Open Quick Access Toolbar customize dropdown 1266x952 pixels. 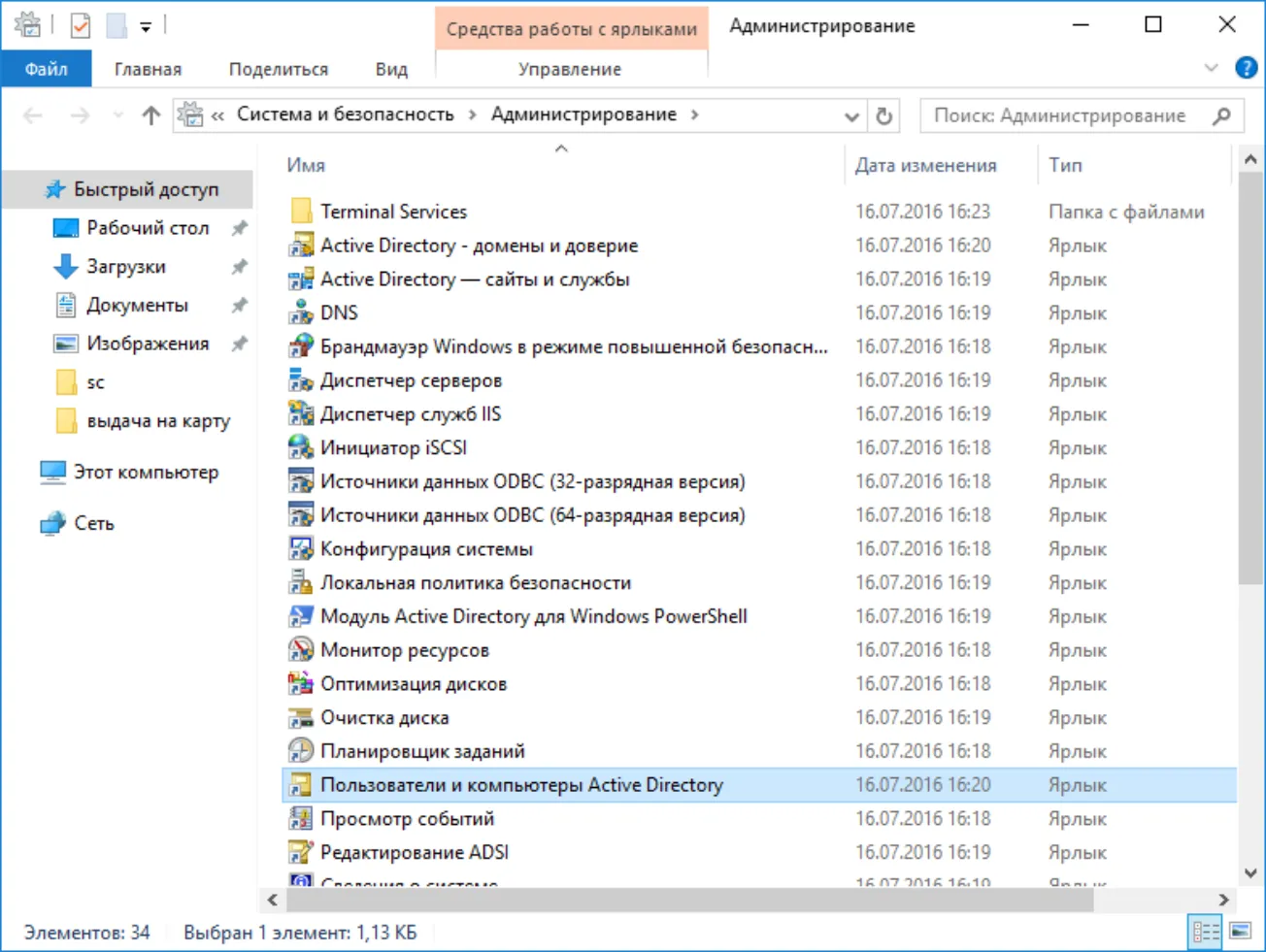click(146, 27)
